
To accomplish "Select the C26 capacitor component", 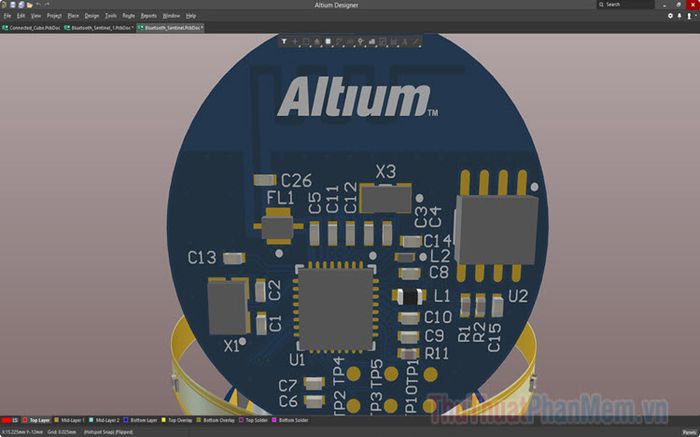I will coord(265,180).
